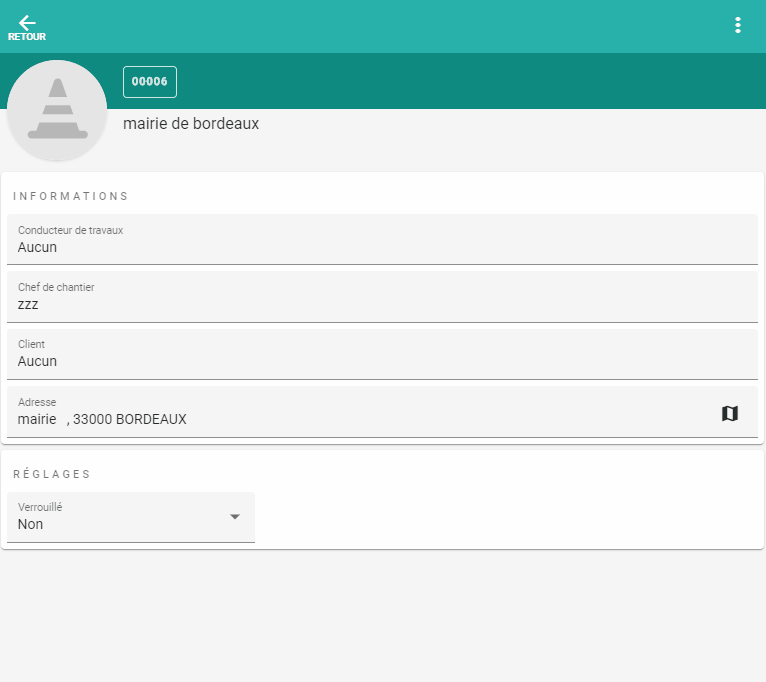Click the INFORMATIONS section header
This screenshot has width=766, height=682.
(71, 196)
